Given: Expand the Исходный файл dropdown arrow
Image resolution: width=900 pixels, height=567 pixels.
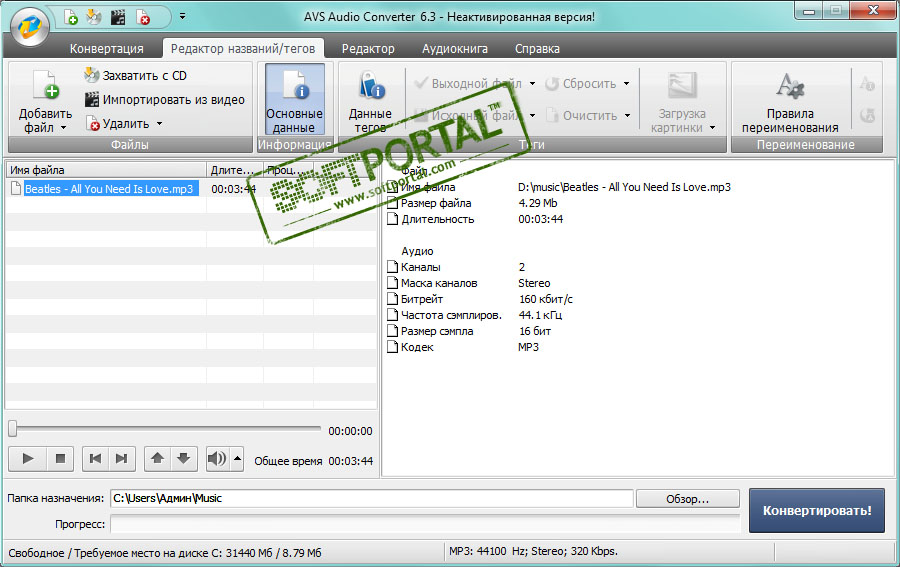Looking at the screenshot, I should [532, 116].
